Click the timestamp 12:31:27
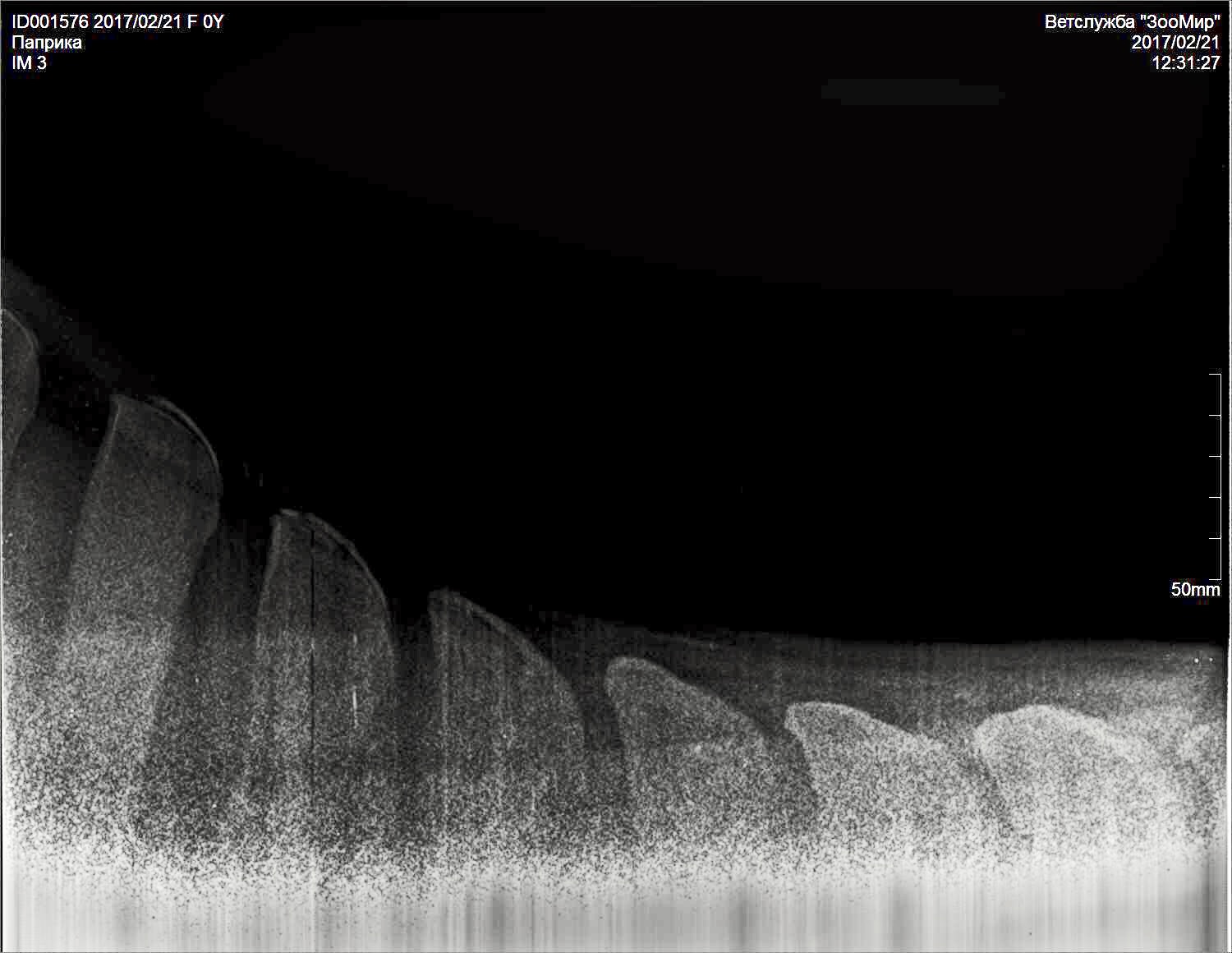 (1186, 63)
